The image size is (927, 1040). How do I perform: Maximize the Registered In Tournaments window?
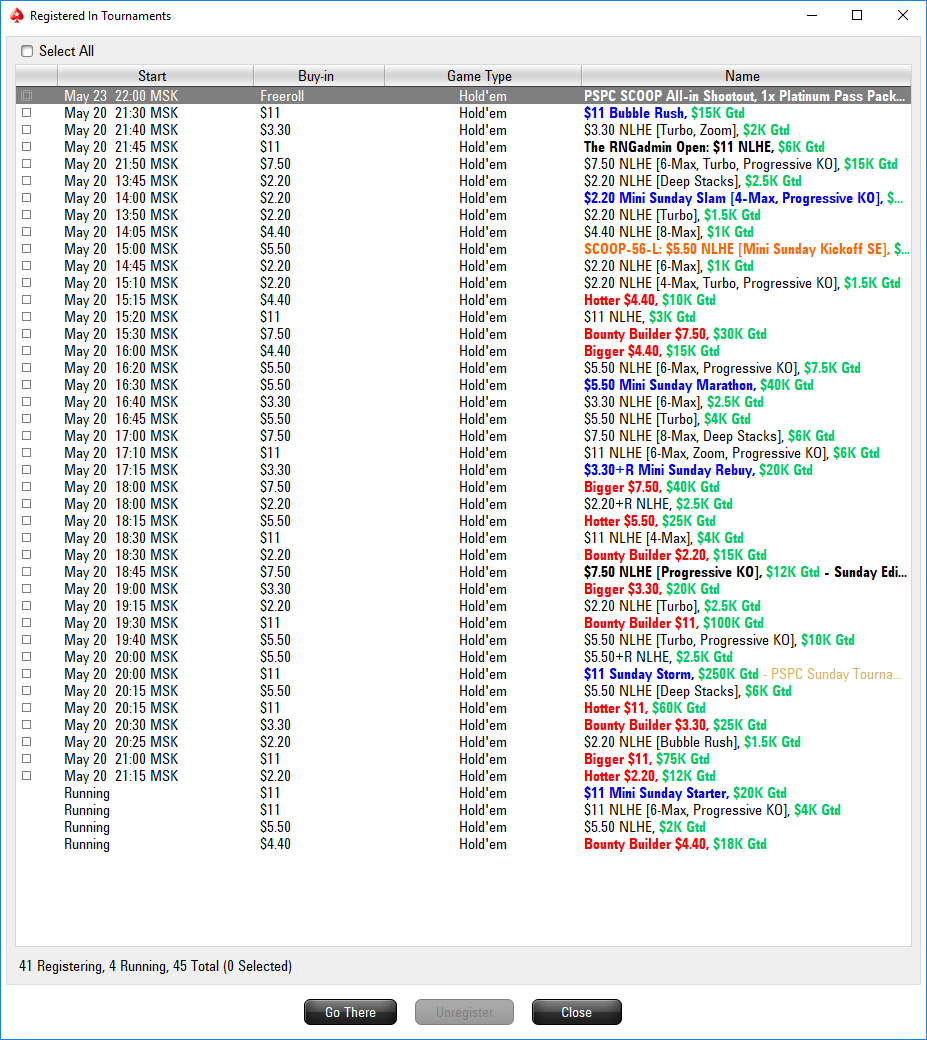point(857,15)
